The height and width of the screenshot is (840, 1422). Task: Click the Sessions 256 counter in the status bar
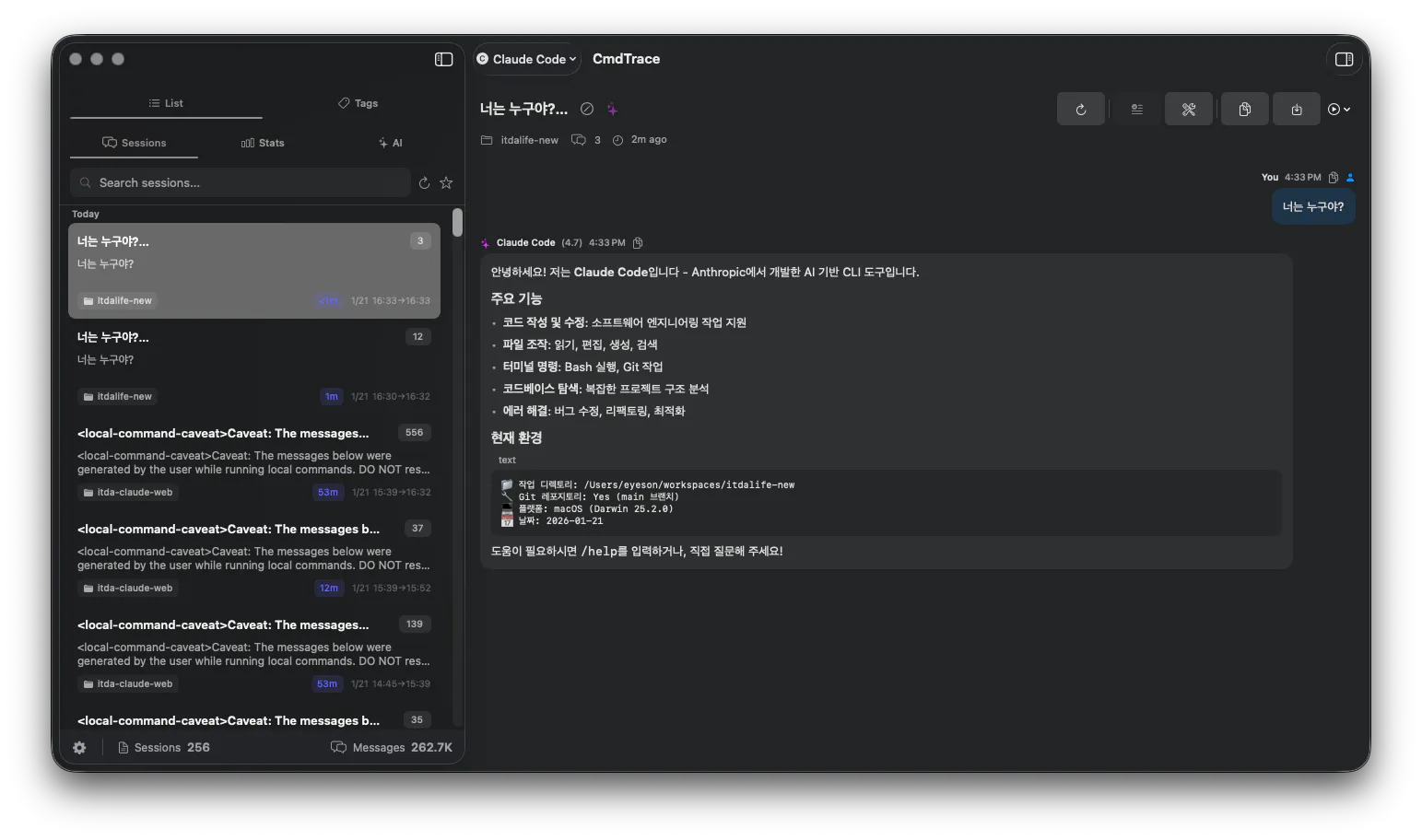click(x=164, y=748)
